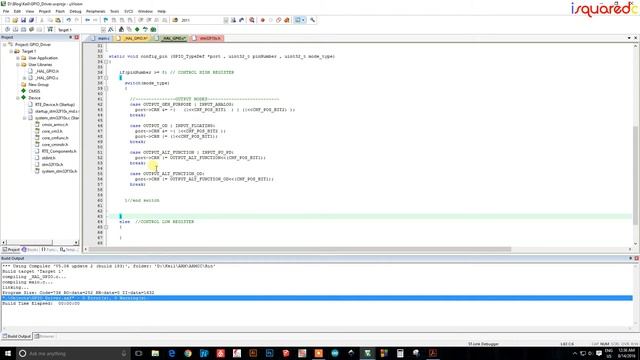Open Select Software Packs
The height and width of the screenshot is (360, 640).
[145, 29]
